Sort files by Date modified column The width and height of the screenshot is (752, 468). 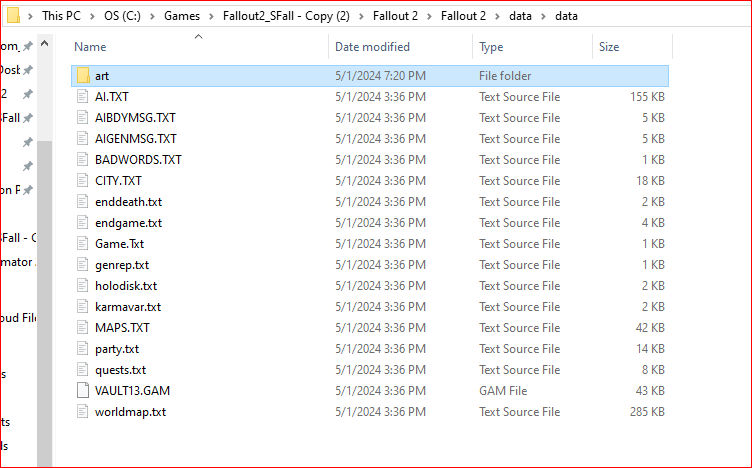coord(372,47)
